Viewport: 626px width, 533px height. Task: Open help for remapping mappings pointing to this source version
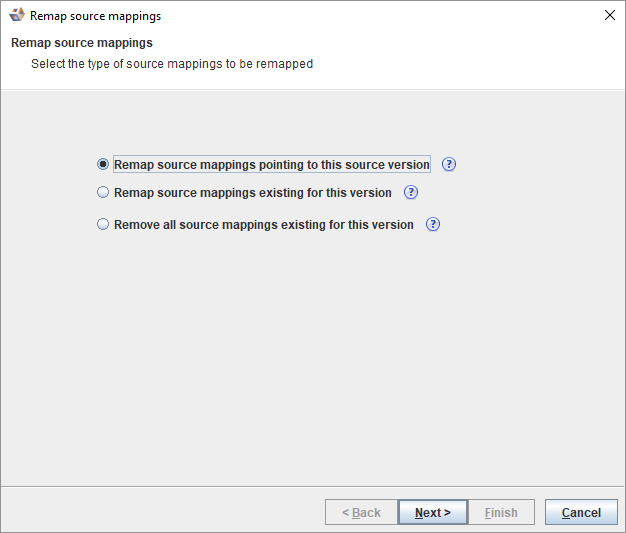pos(449,164)
